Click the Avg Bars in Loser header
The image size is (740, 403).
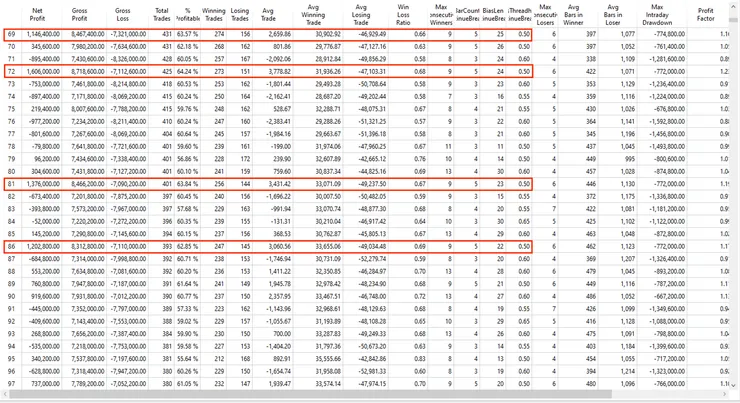click(613, 15)
